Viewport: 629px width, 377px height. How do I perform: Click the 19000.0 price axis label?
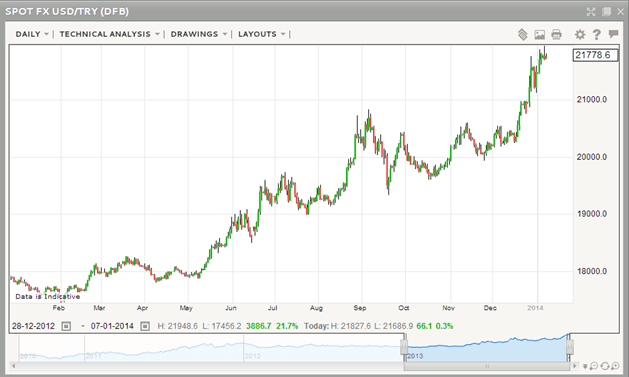(592, 214)
